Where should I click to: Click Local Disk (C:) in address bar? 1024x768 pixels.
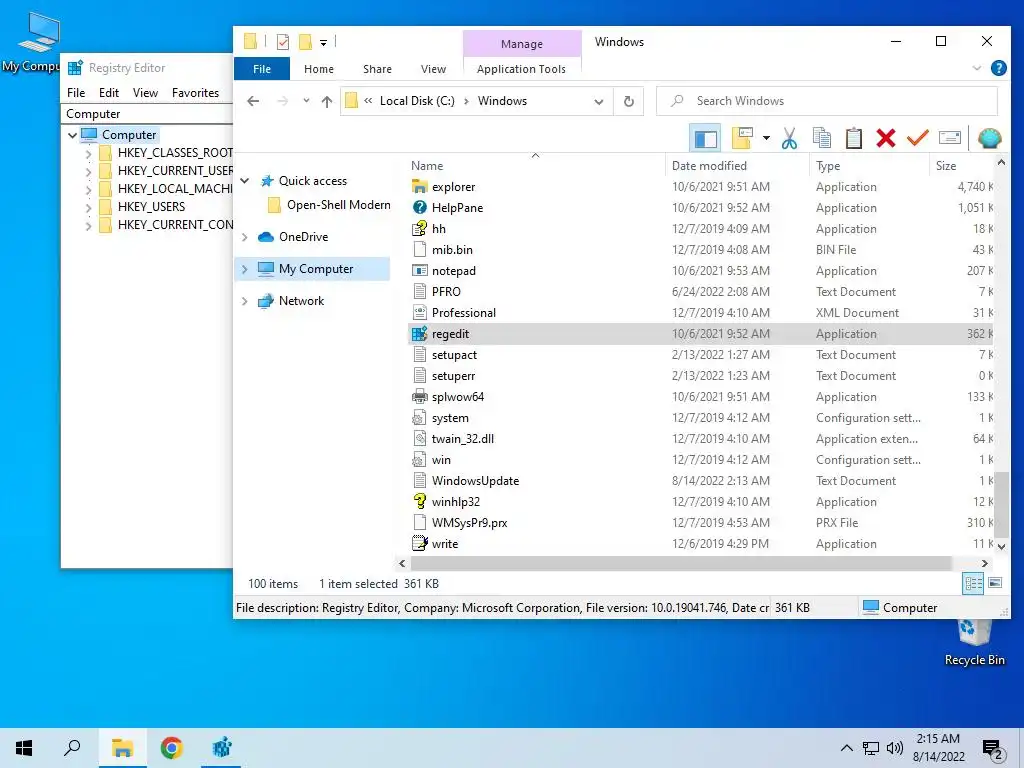click(417, 101)
